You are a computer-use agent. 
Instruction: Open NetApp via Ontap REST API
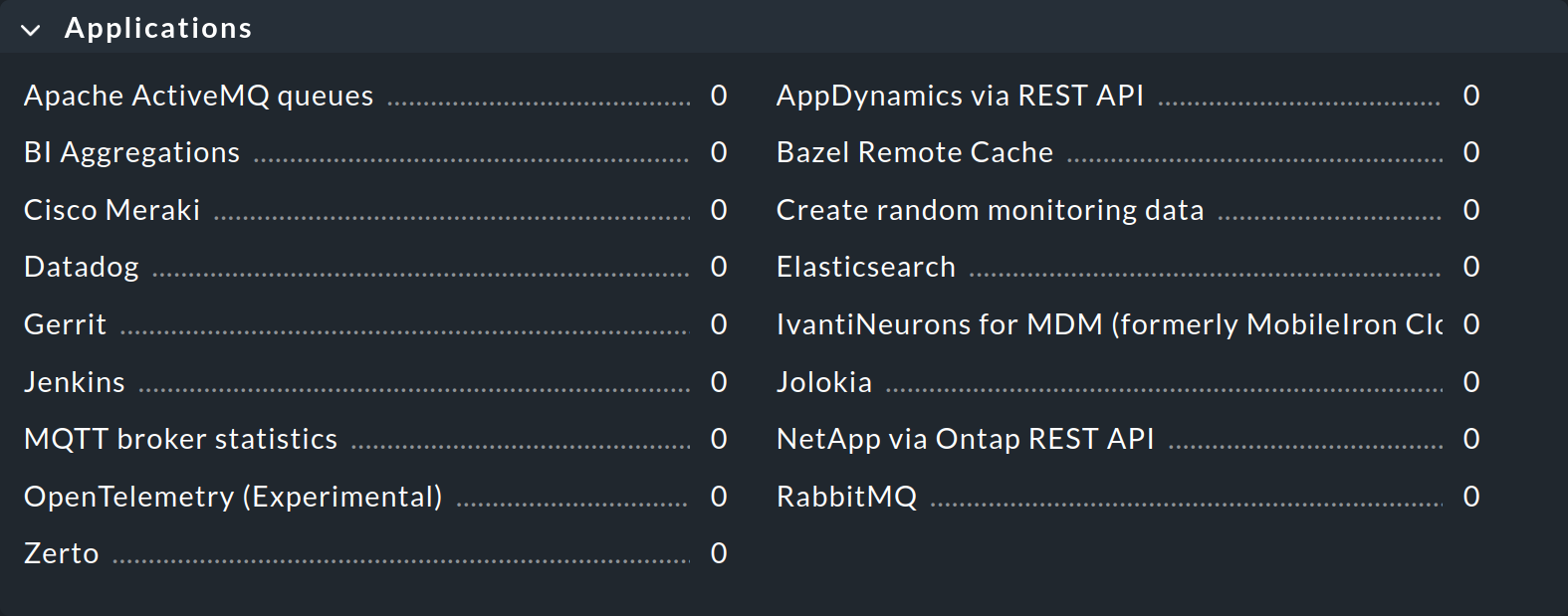pos(964,438)
